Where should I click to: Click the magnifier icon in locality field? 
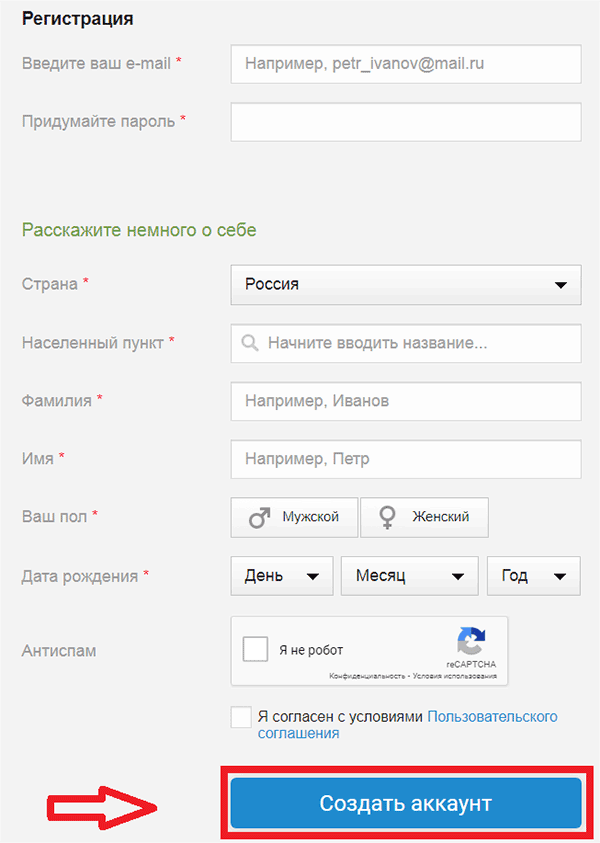pos(249,342)
